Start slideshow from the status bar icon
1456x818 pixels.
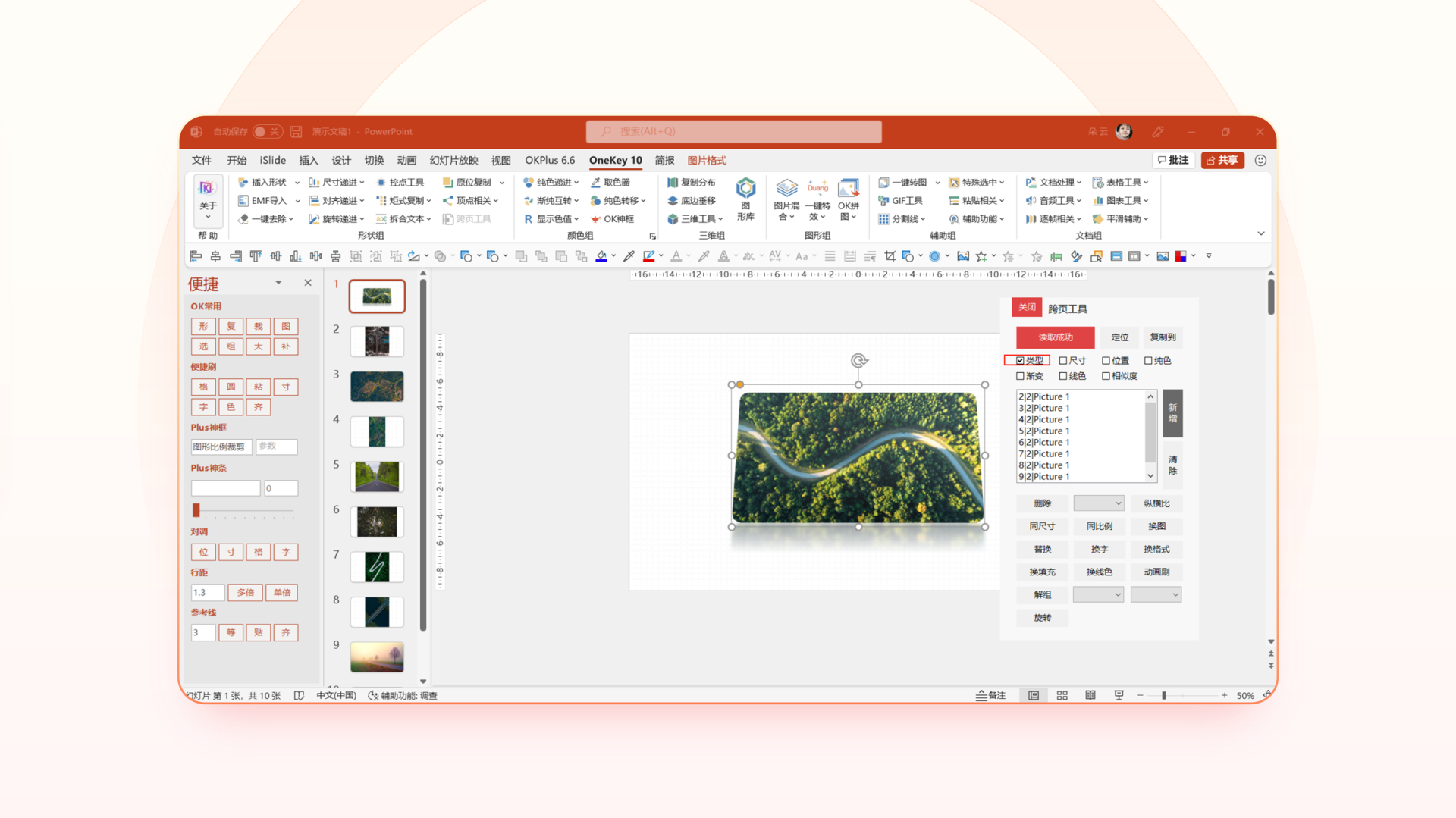(x=1119, y=695)
